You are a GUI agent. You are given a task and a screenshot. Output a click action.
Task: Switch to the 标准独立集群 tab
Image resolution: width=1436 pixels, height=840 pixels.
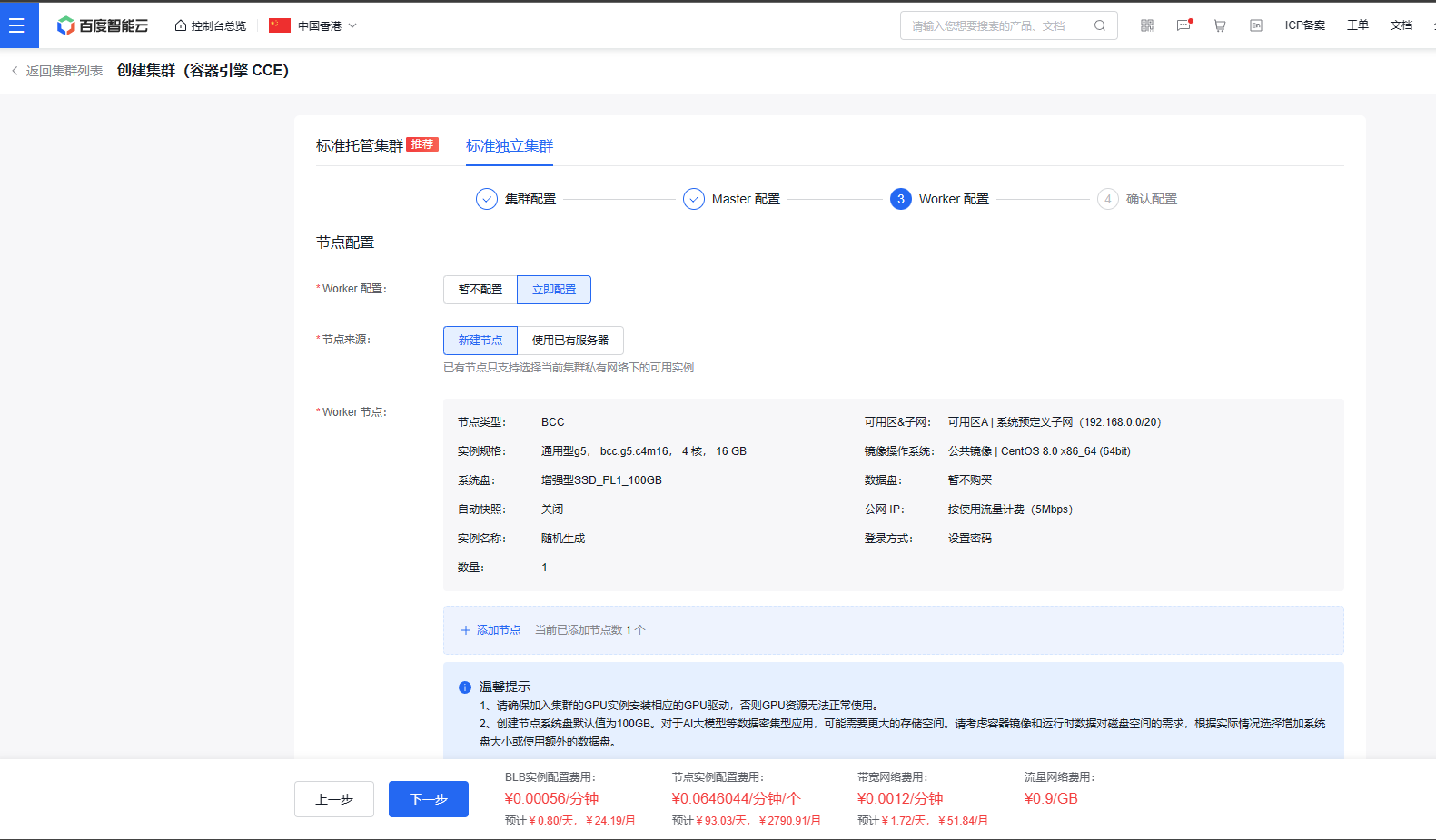510,146
